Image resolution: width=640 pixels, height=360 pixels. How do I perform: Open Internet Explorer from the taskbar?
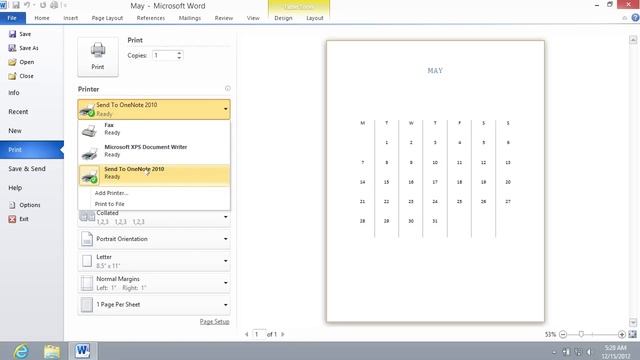[21, 351]
